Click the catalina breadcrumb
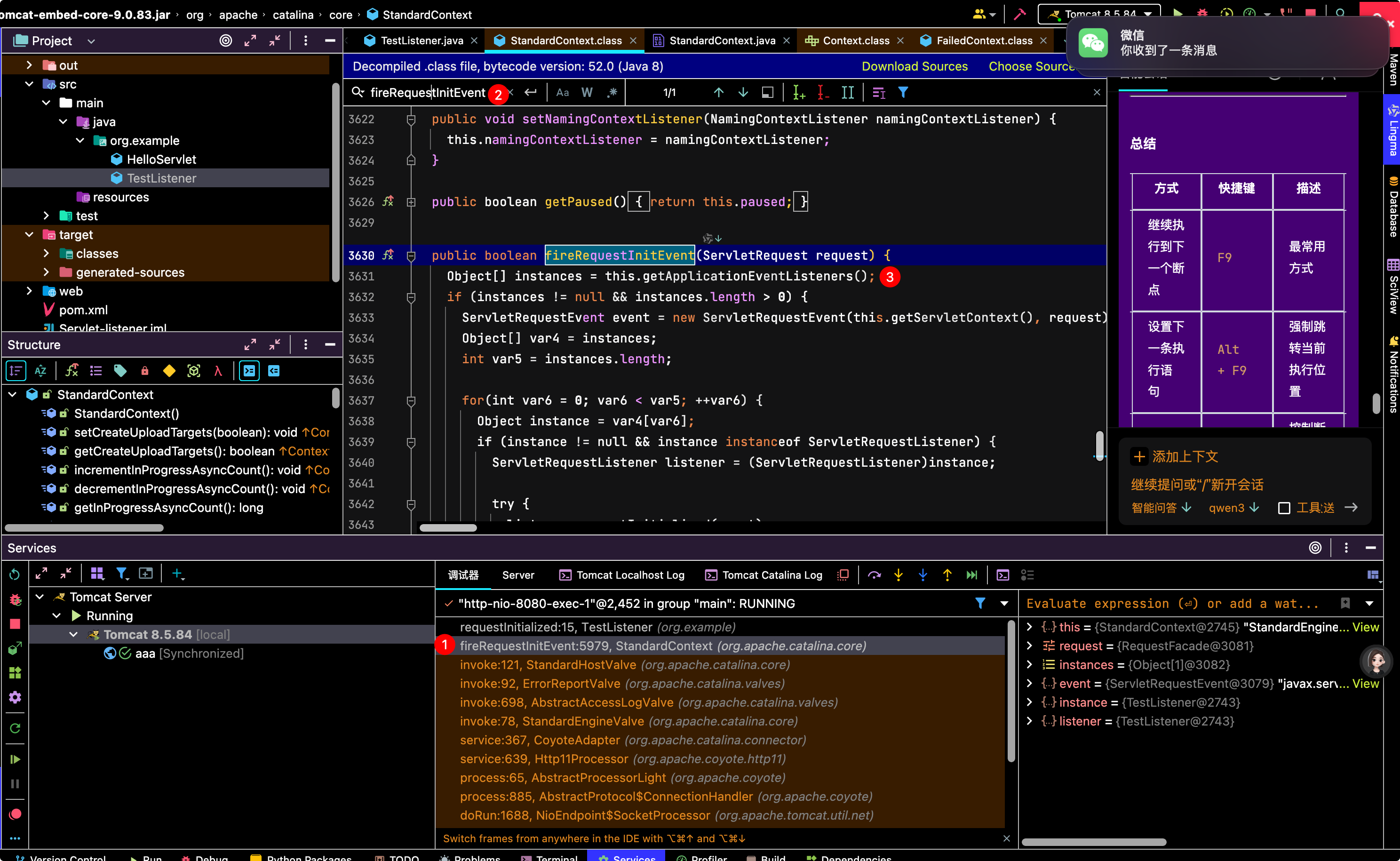The height and width of the screenshot is (861, 1400). coord(293,14)
